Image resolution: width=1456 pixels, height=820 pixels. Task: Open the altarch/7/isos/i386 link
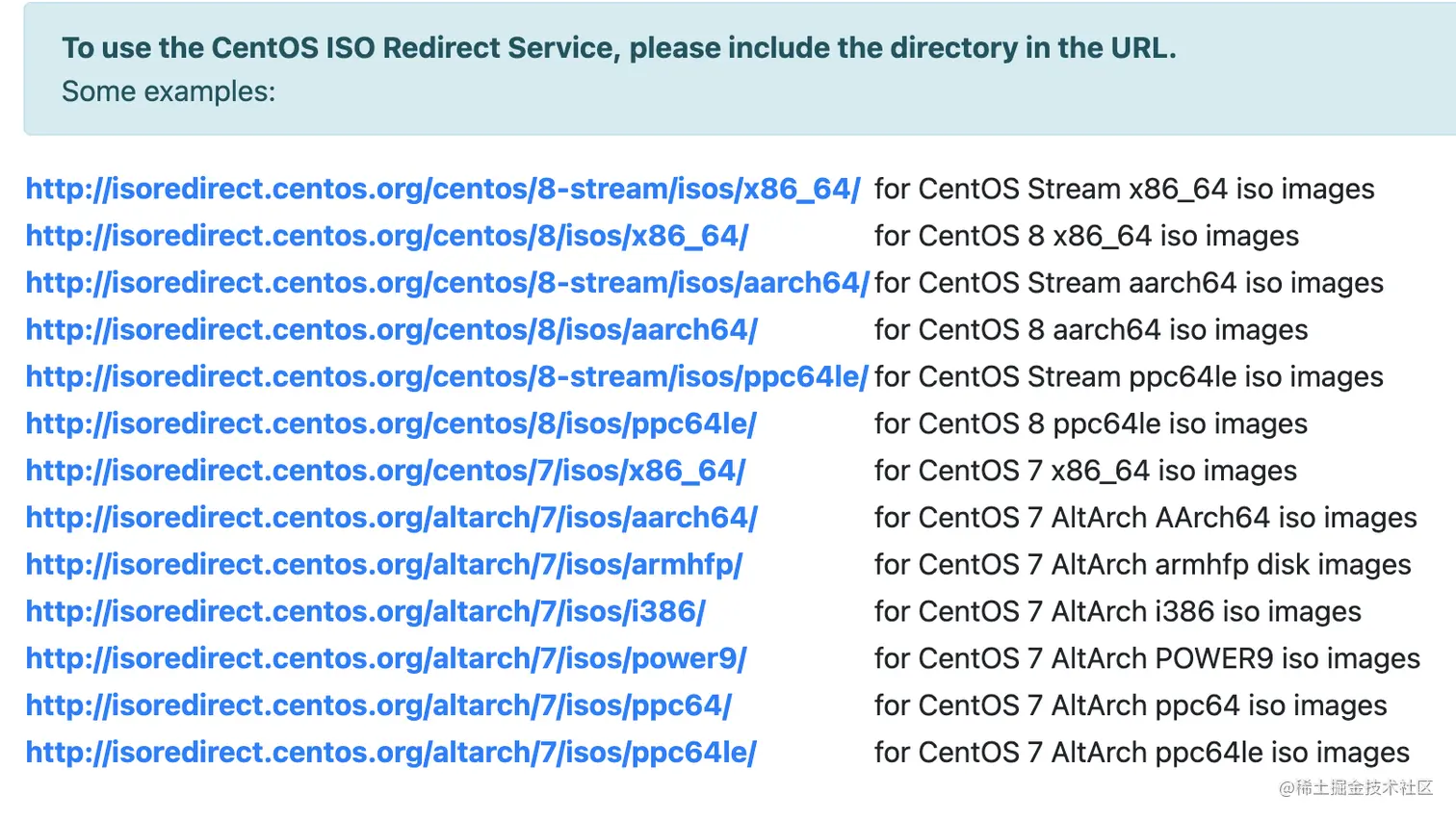click(x=365, y=612)
